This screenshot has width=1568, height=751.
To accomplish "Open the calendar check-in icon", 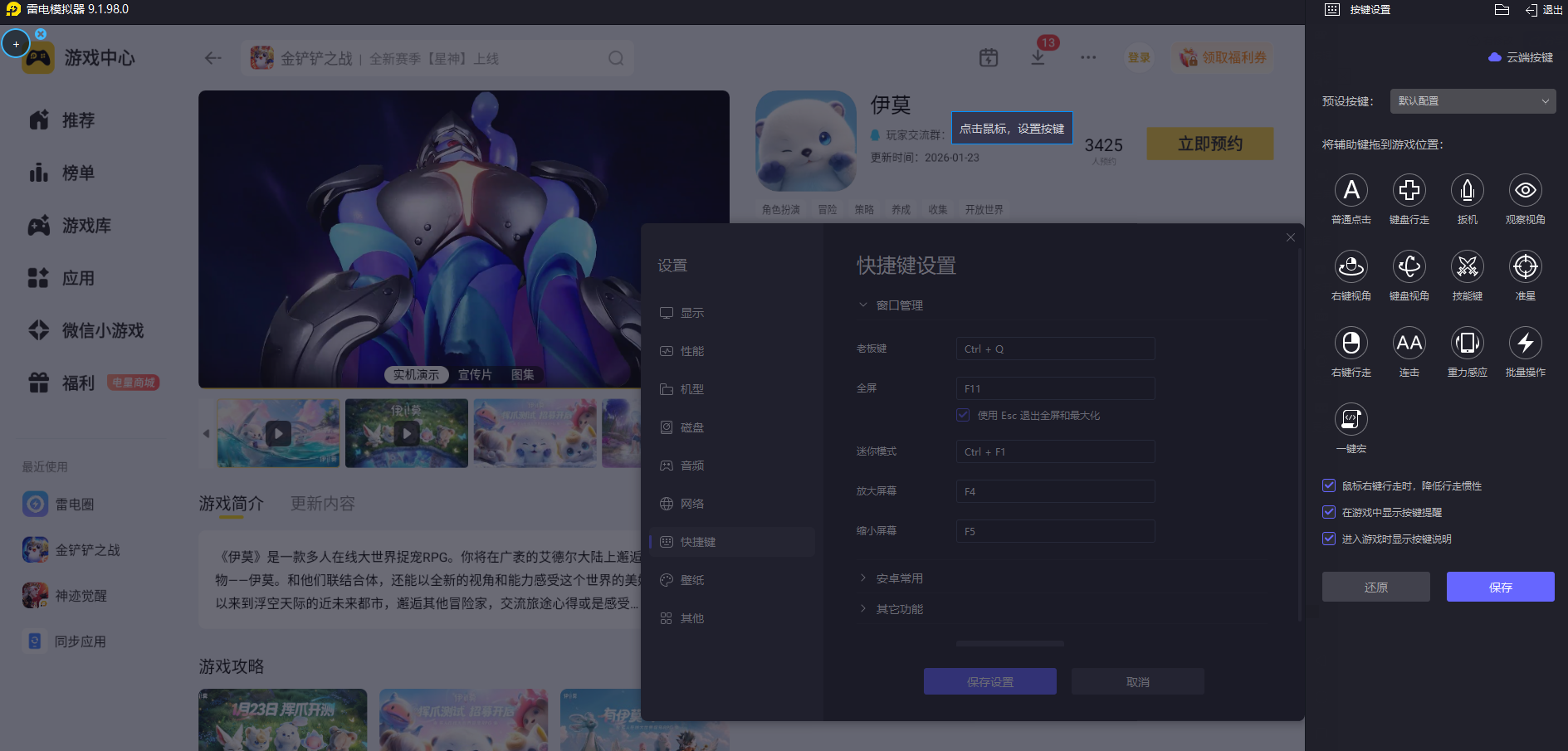I will (989, 57).
